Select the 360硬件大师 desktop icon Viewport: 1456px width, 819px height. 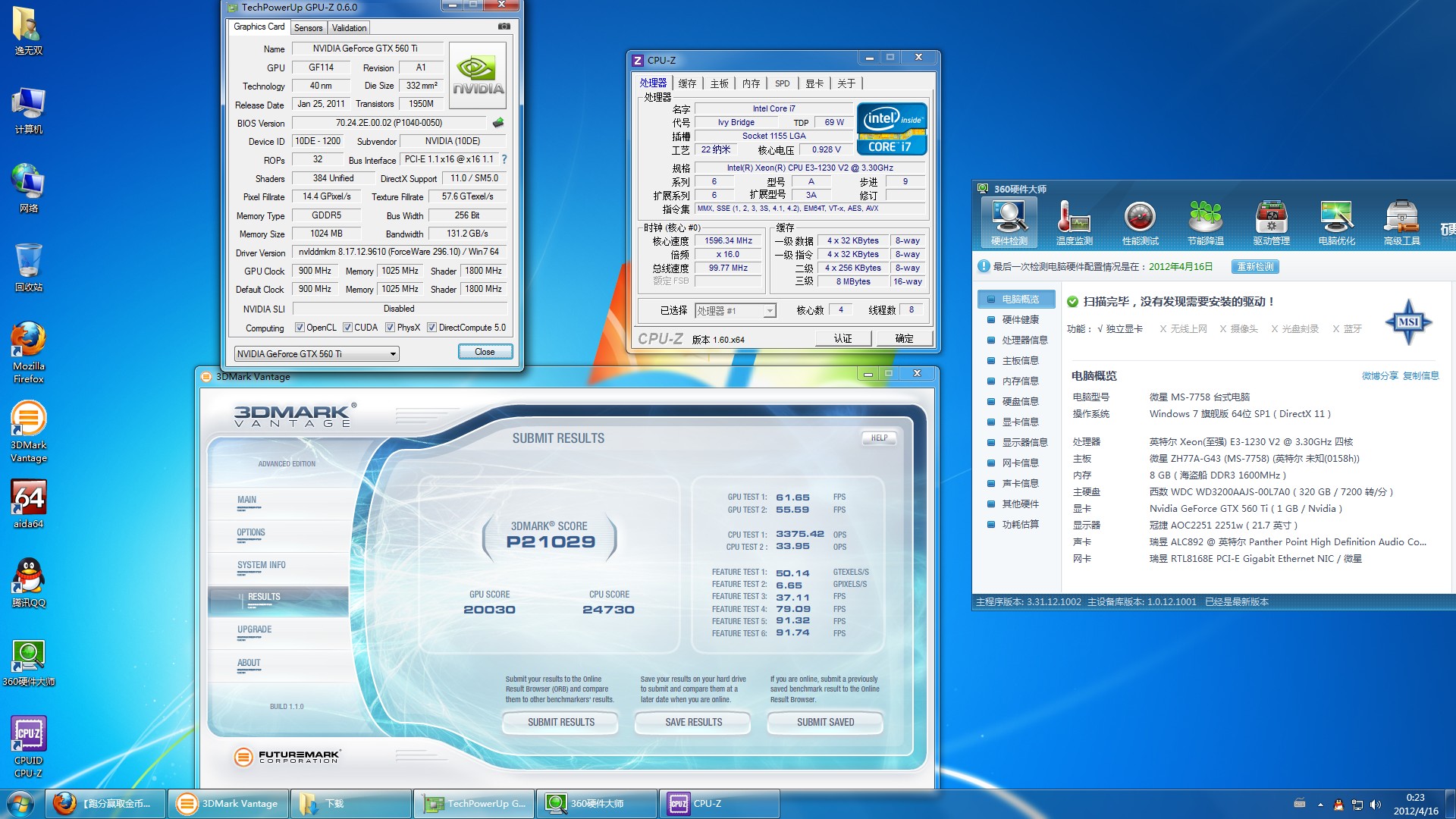coord(28,662)
